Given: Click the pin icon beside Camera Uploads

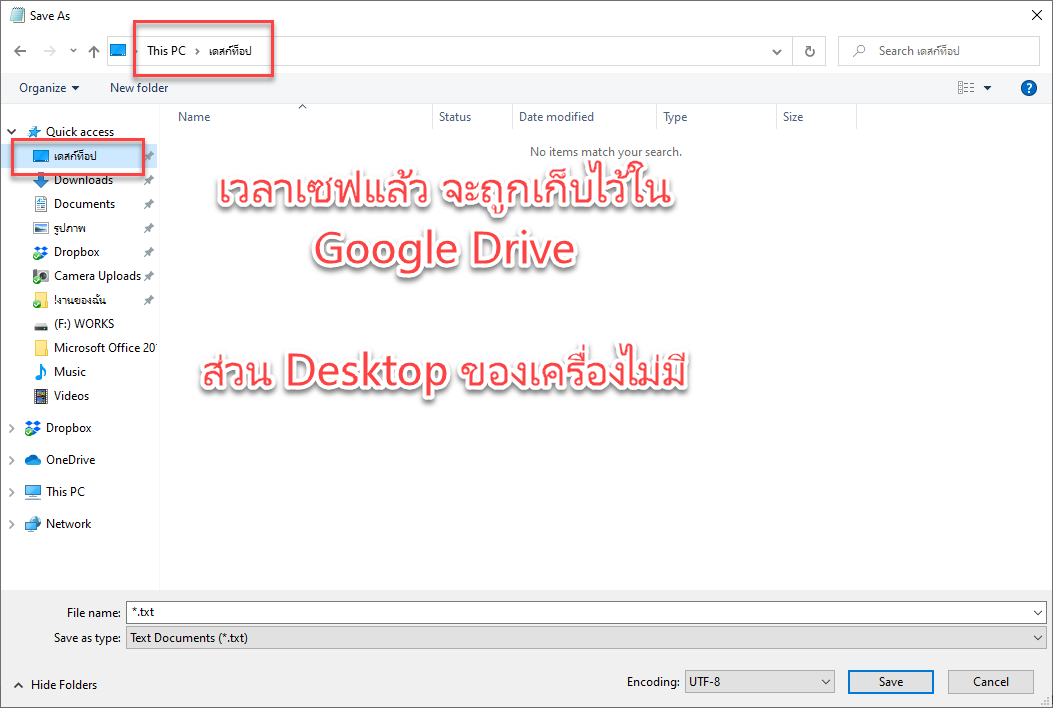Looking at the screenshot, I should click(x=149, y=276).
